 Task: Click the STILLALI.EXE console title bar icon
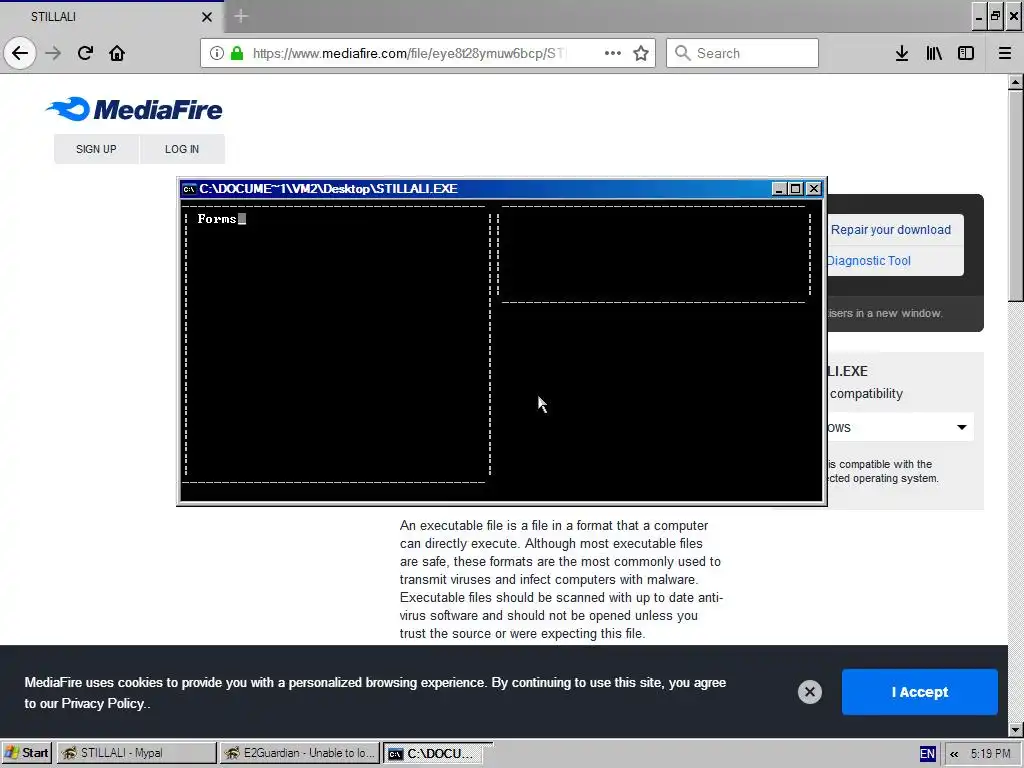[x=189, y=189]
